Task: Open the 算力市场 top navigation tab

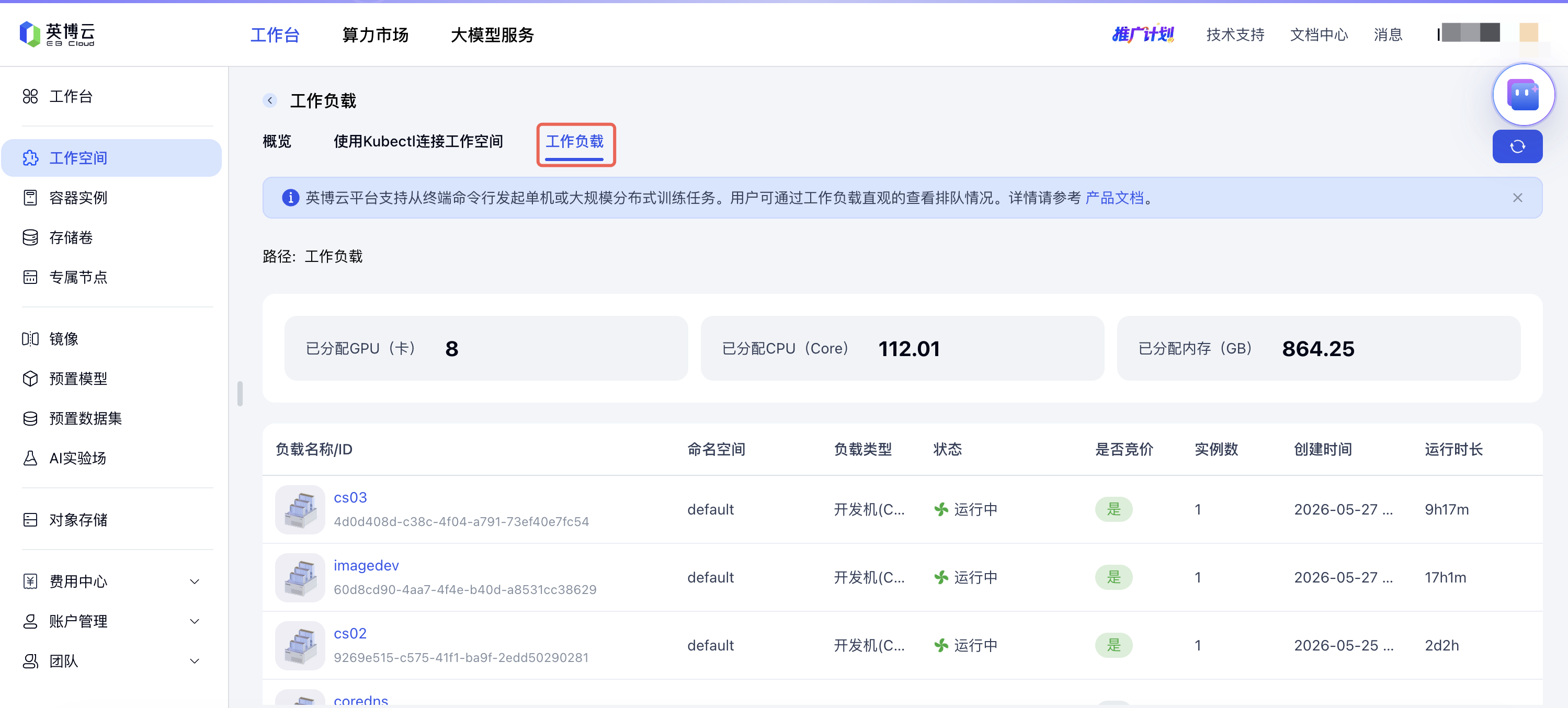Action: click(x=375, y=35)
